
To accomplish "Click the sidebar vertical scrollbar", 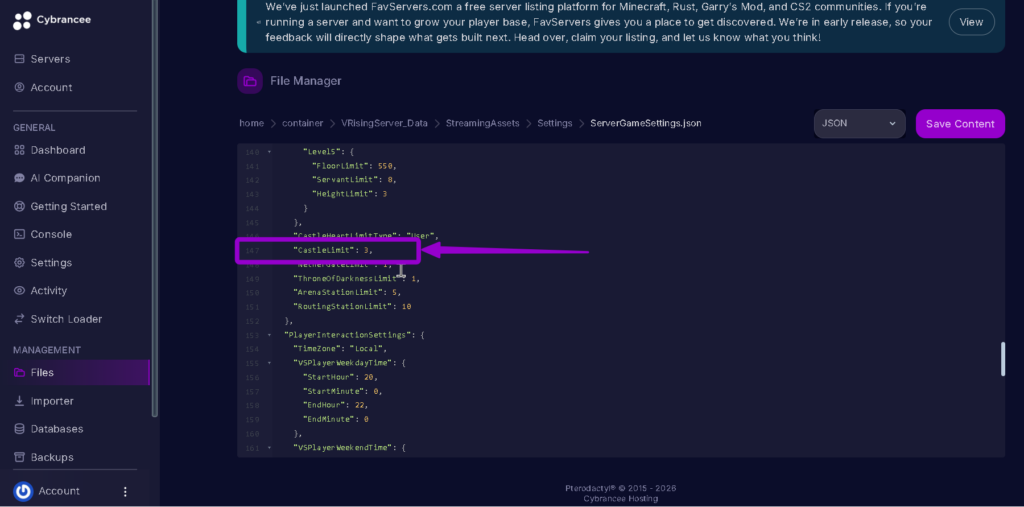I will [x=154, y=208].
